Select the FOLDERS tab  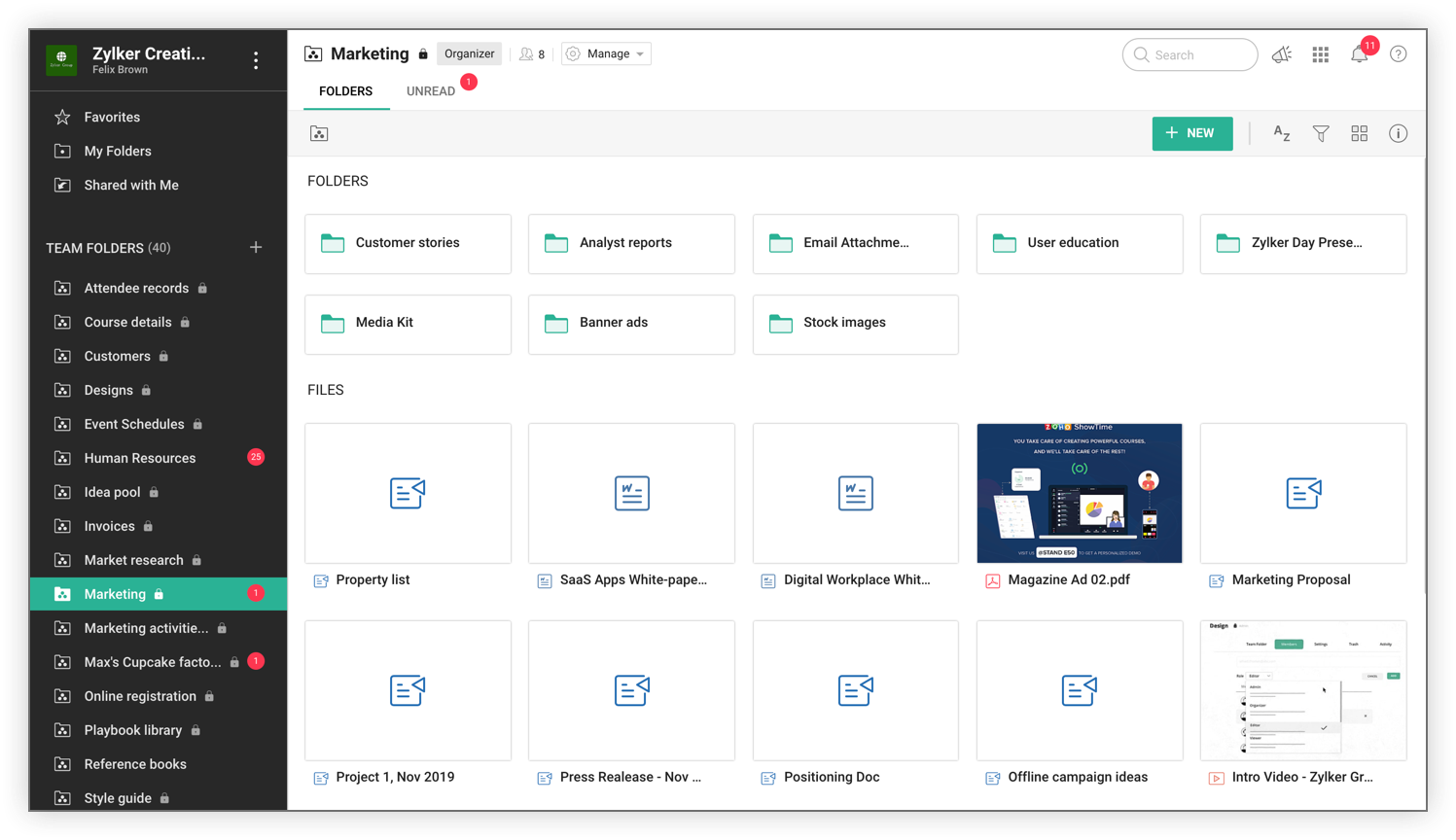pyautogui.click(x=345, y=91)
